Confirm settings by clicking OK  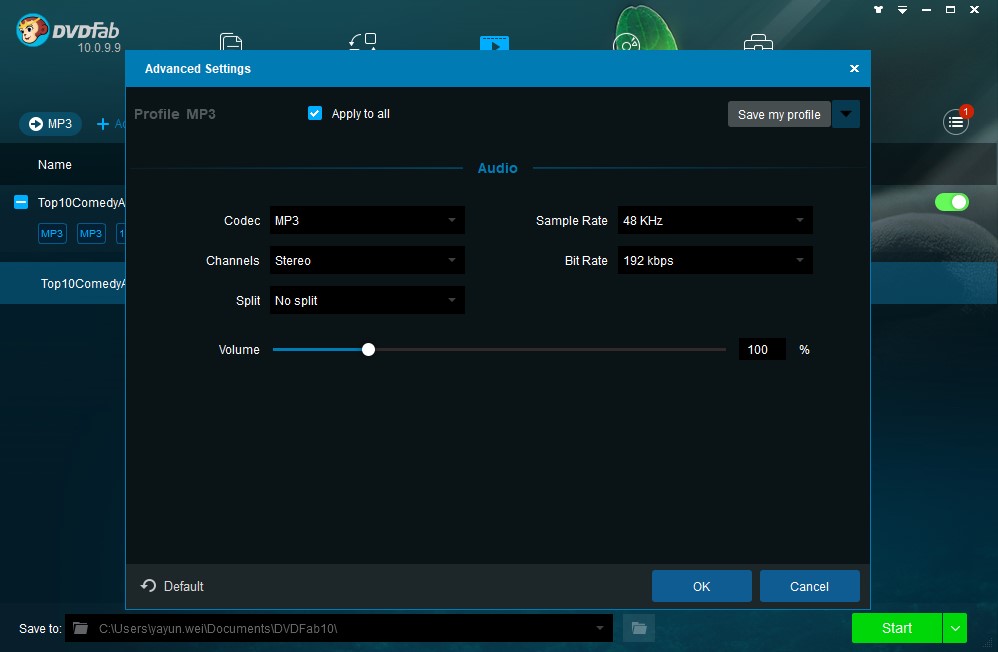click(x=701, y=586)
